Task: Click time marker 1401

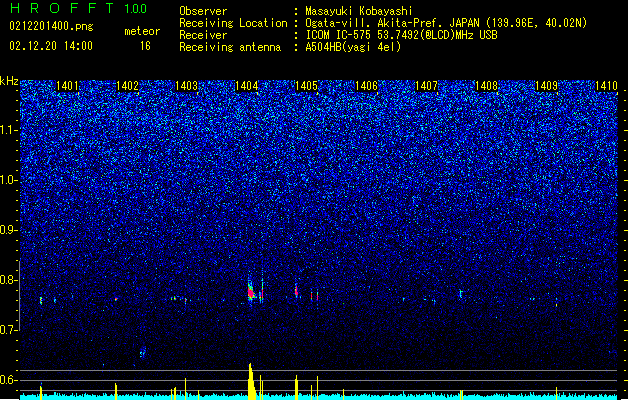Action: tap(67, 86)
